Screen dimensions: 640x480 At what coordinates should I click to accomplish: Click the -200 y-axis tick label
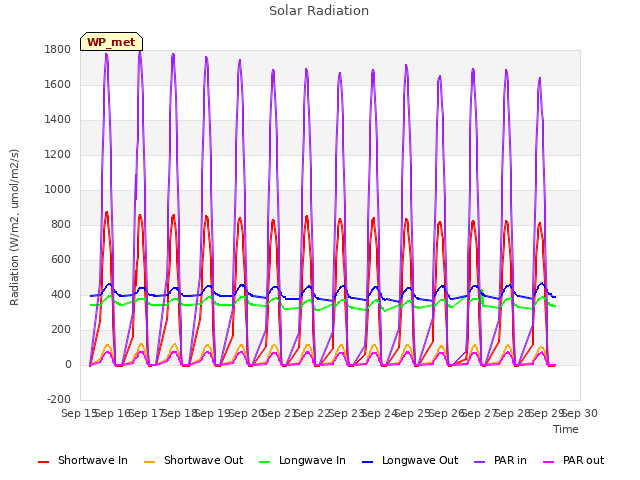(x=59, y=400)
